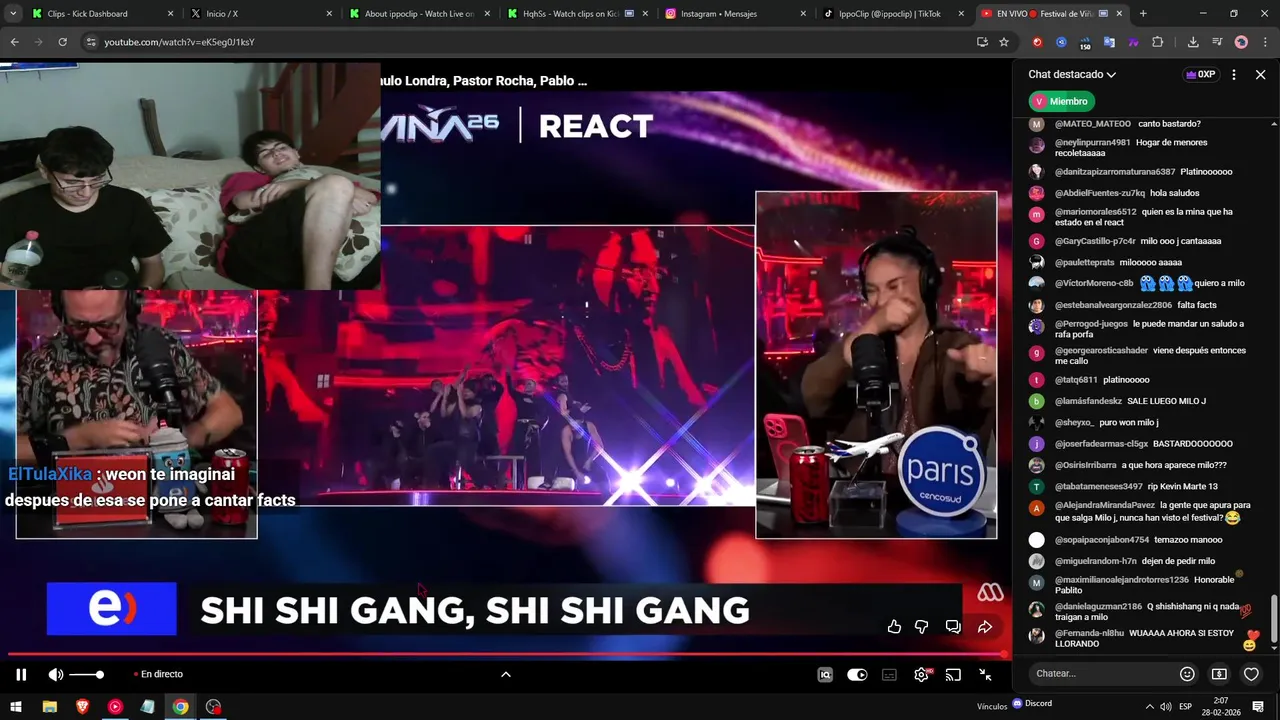Click the purple 7TV extension icon
This screenshot has height=720, width=1280.
(x=1133, y=42)
